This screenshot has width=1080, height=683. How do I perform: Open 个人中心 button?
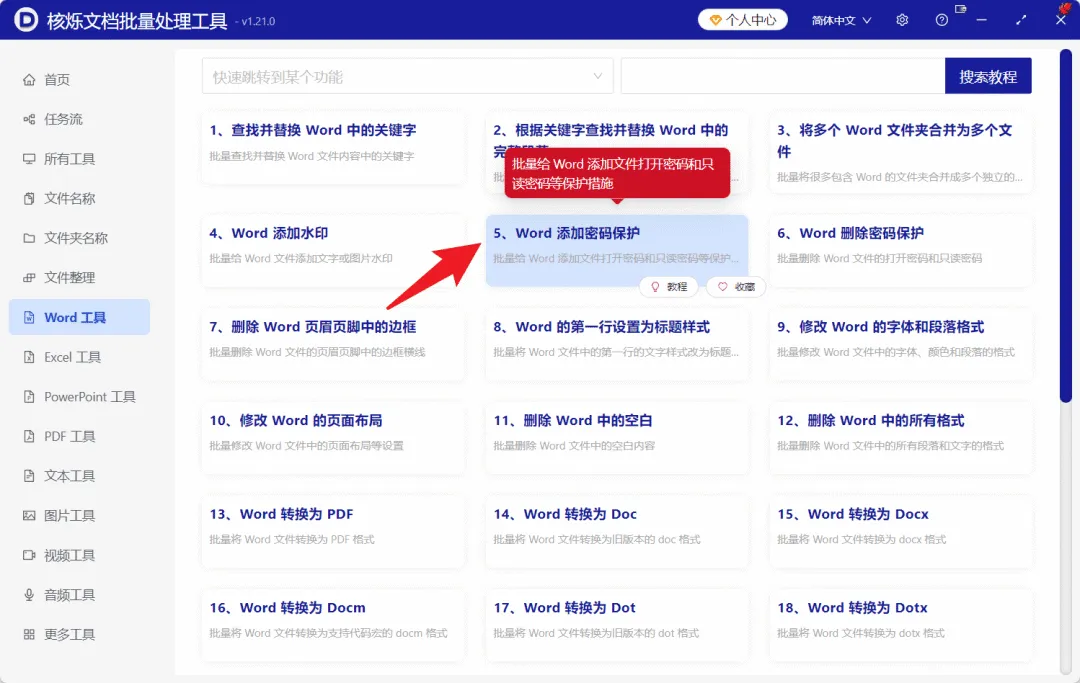point(742,20)
